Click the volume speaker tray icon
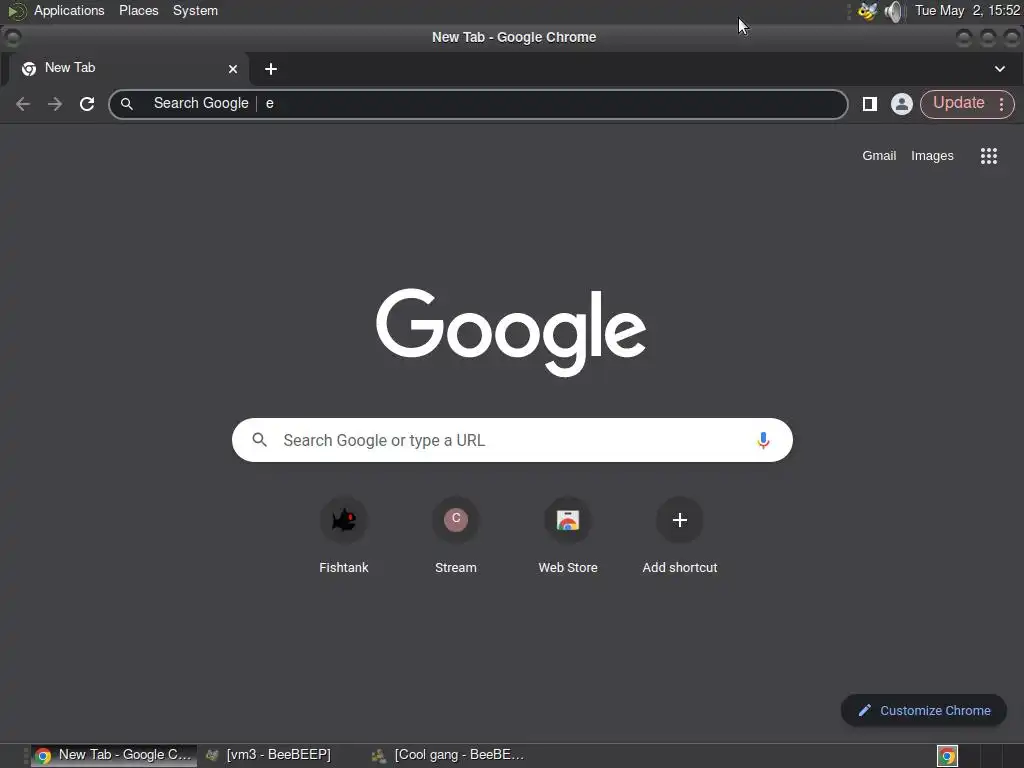The height and width of the screenshot is (768, 1024). click(893, 11)
